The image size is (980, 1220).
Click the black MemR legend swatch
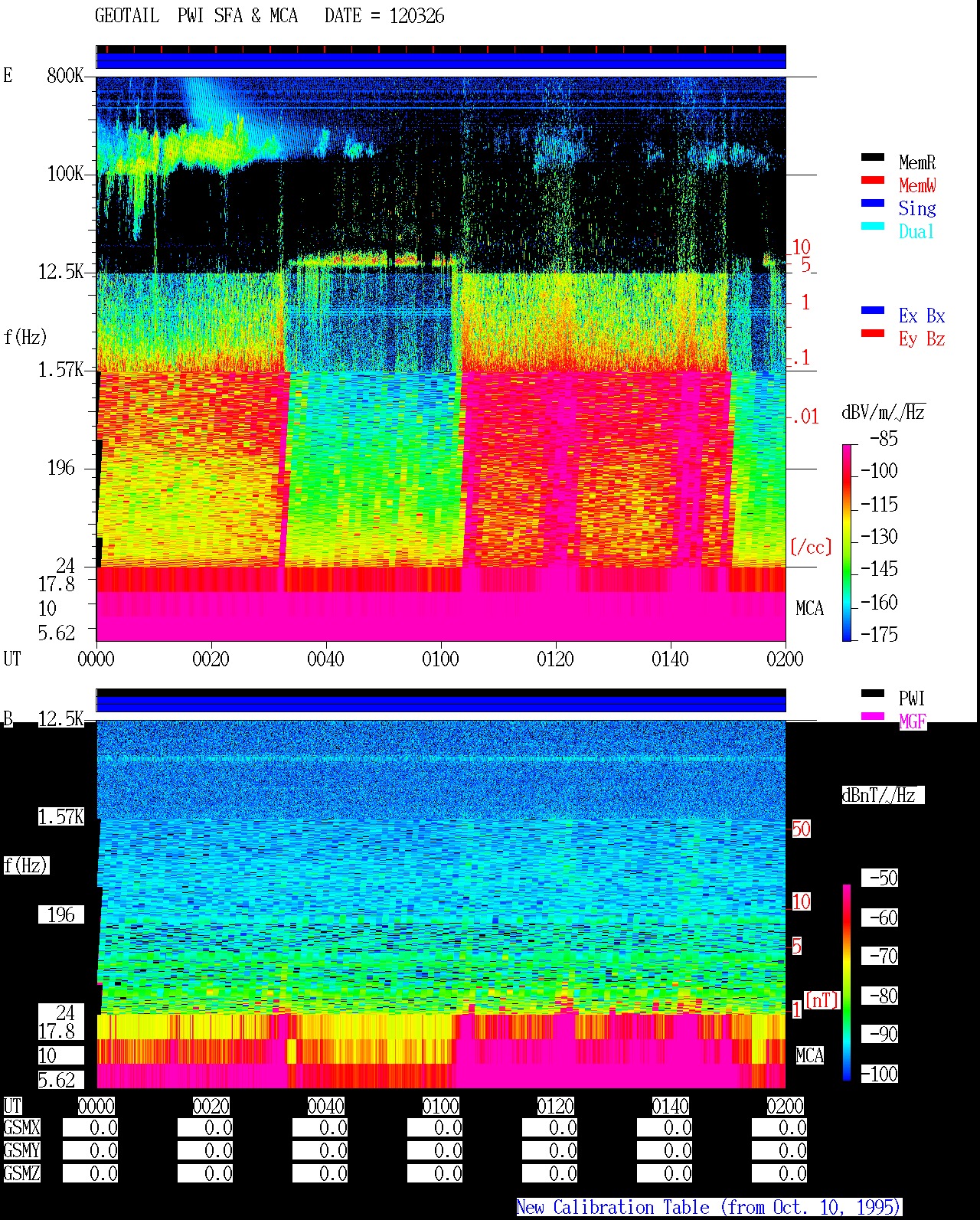click(x=873, y=158)
